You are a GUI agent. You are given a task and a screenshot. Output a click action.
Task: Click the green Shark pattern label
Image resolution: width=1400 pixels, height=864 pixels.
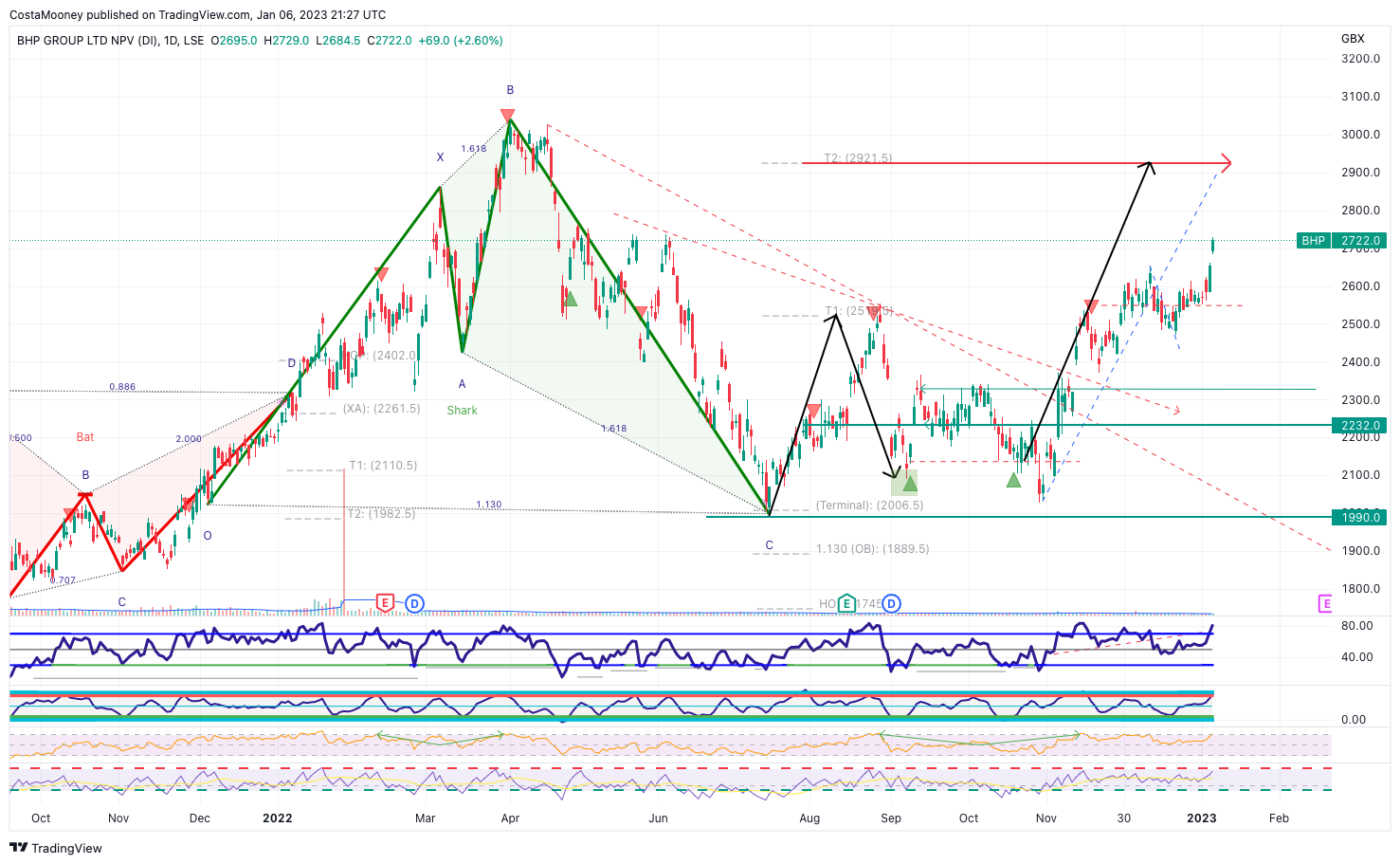click(x=463, y=411)
